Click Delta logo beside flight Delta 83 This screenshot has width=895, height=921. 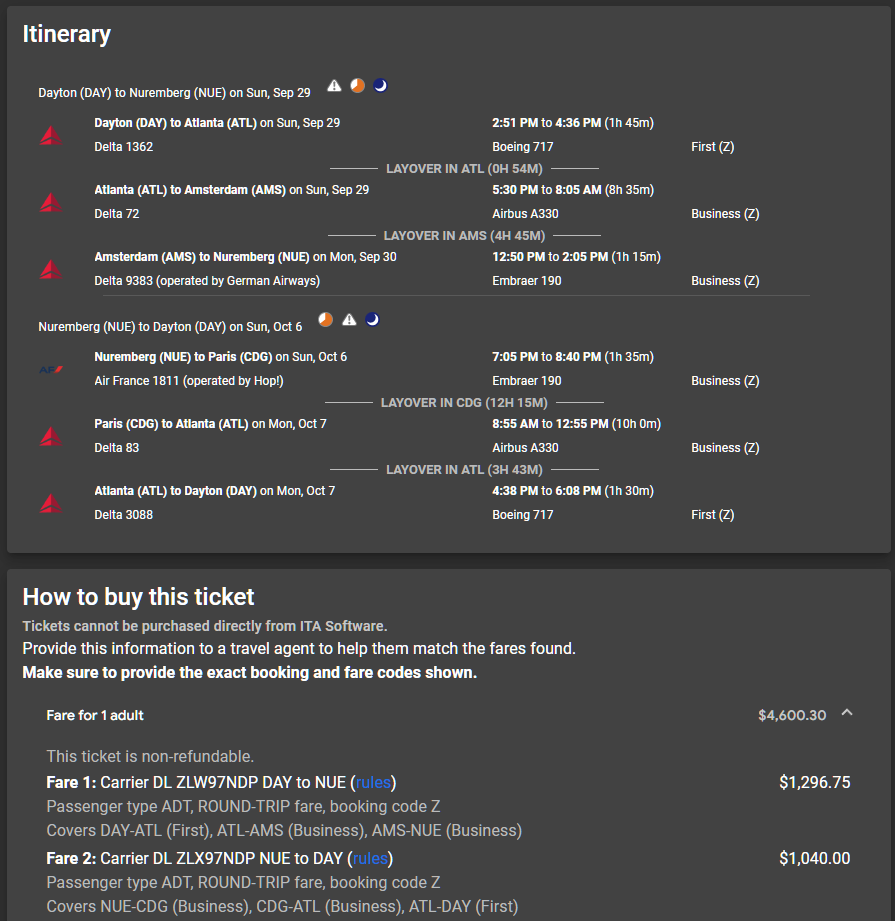[51, 436]
